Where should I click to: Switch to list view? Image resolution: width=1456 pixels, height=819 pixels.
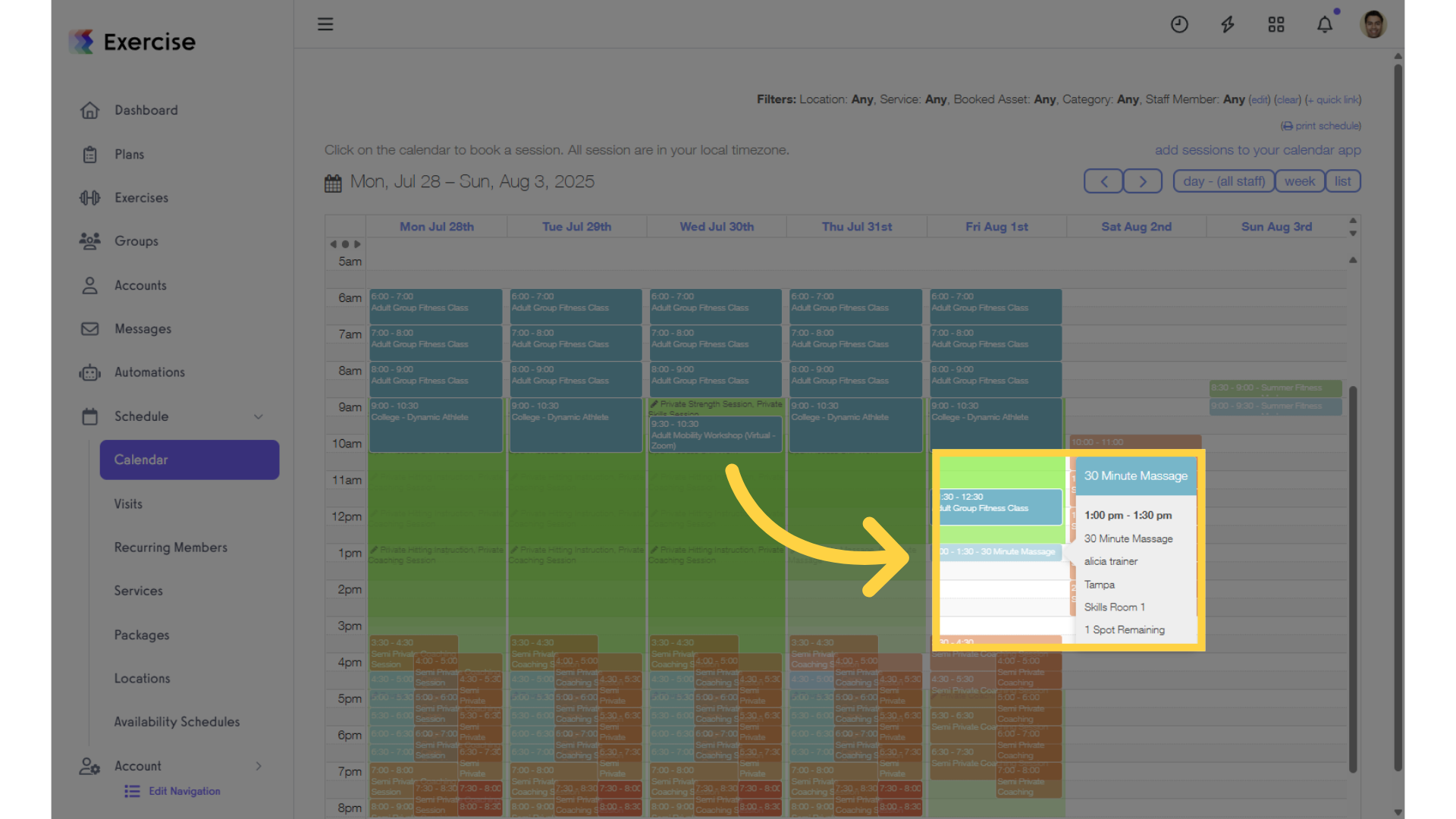pos(1342,181)
